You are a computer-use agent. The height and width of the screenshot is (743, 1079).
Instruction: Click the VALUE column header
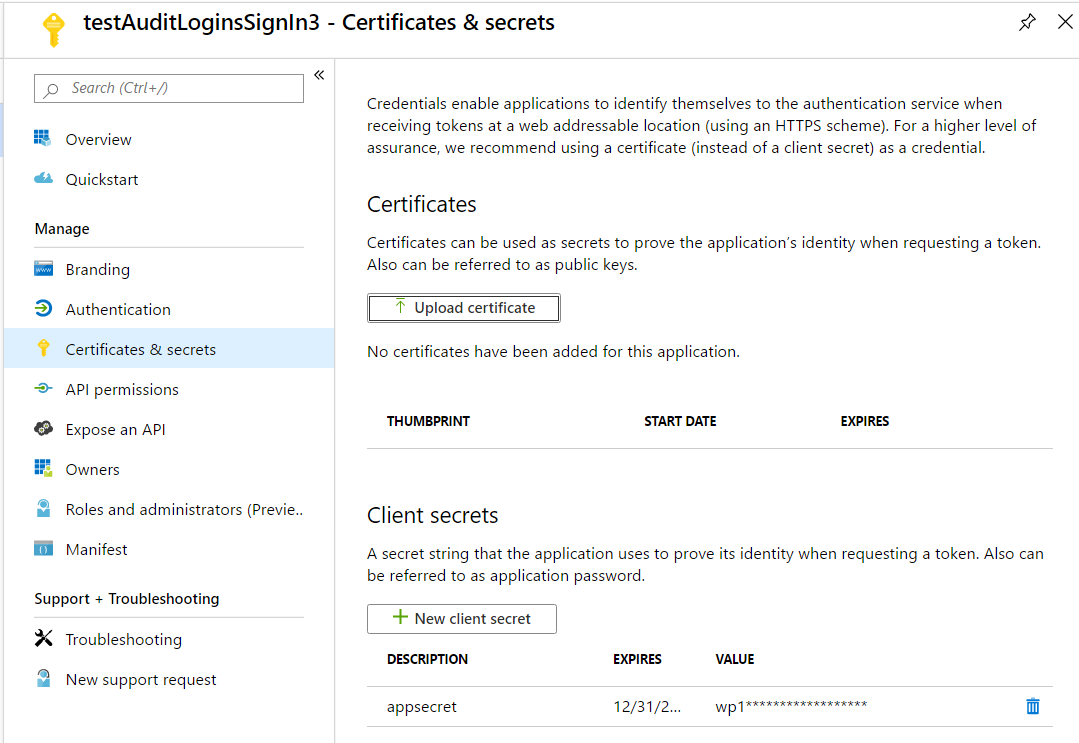coord(734,659)
